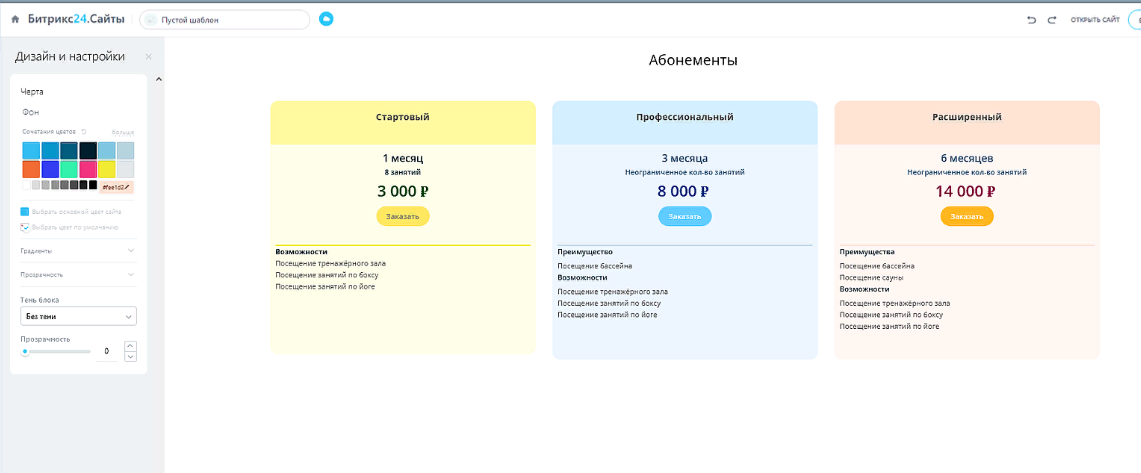Pick the royal blue color swatch
Screen dimensions: 1141x473
point(50,170)
